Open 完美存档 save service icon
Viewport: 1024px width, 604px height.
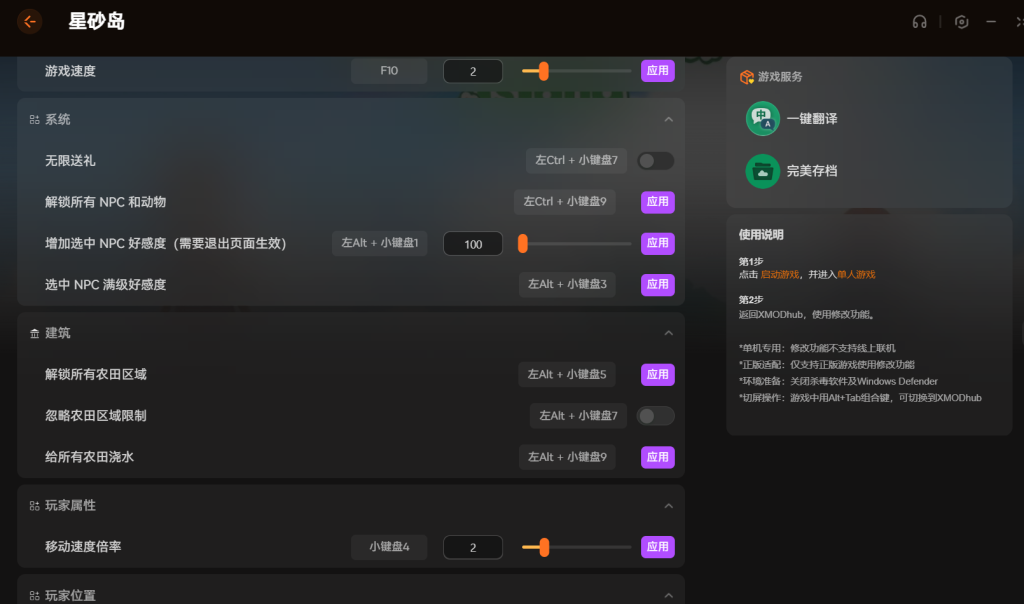coord(763,171)
